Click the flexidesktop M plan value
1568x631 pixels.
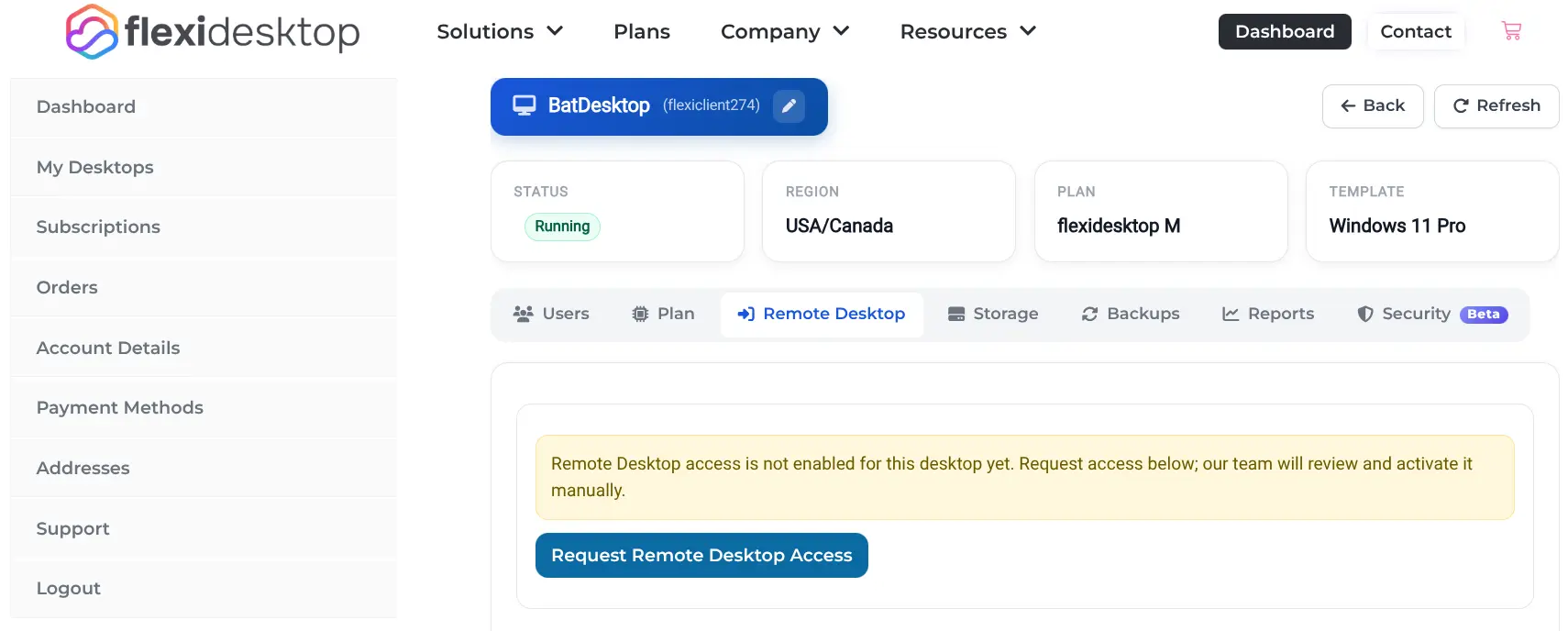[1119, 226]
